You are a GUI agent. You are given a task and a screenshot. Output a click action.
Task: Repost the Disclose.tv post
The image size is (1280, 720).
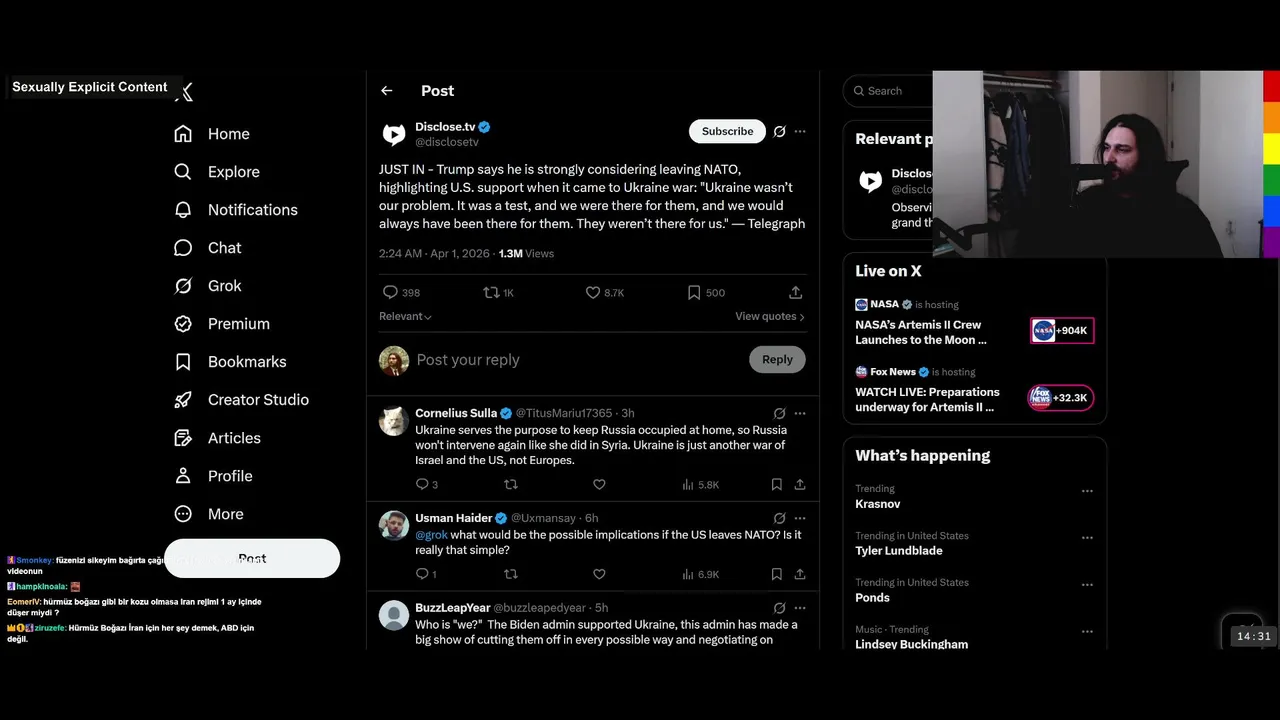point(491,293)
